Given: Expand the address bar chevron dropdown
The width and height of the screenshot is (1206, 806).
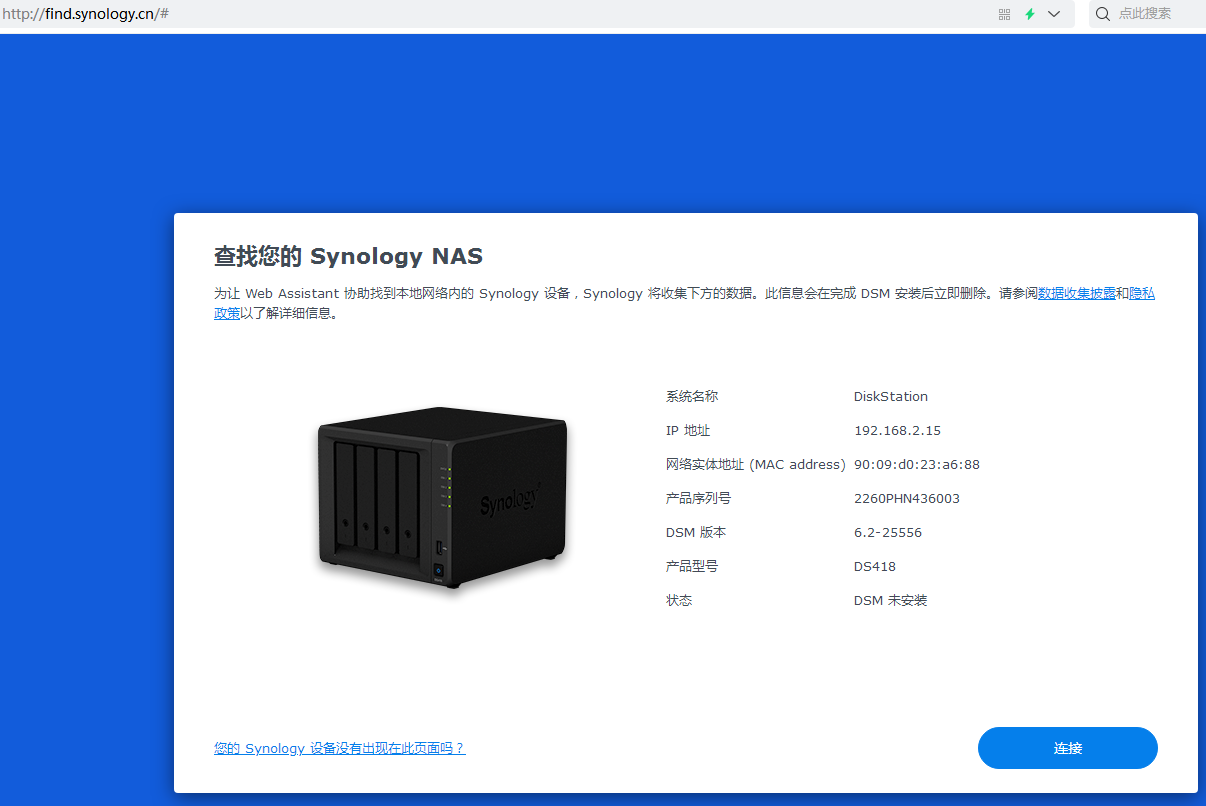Looking at the screenshot, I should (1054, 14).
